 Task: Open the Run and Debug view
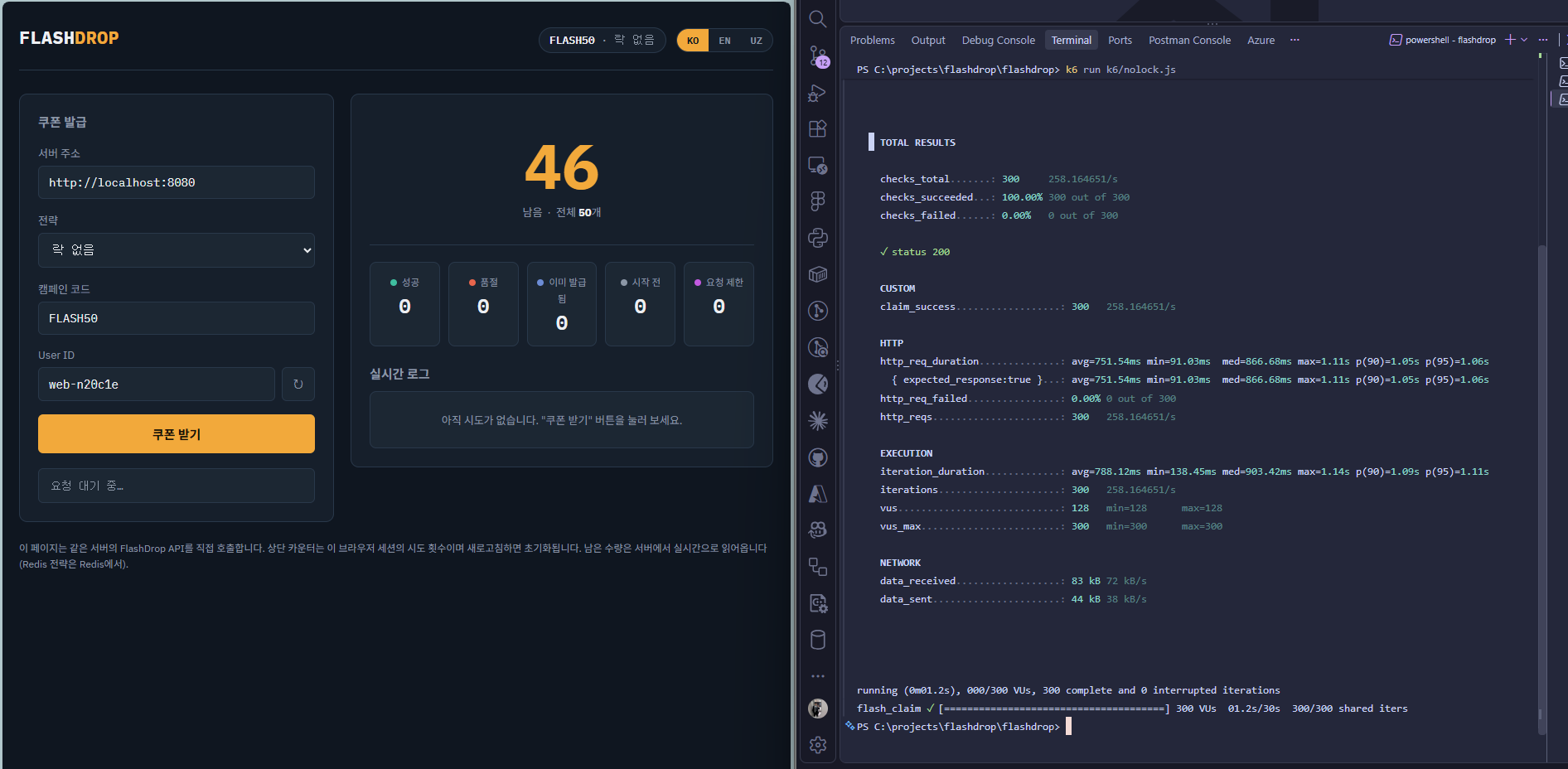[818, 92]
